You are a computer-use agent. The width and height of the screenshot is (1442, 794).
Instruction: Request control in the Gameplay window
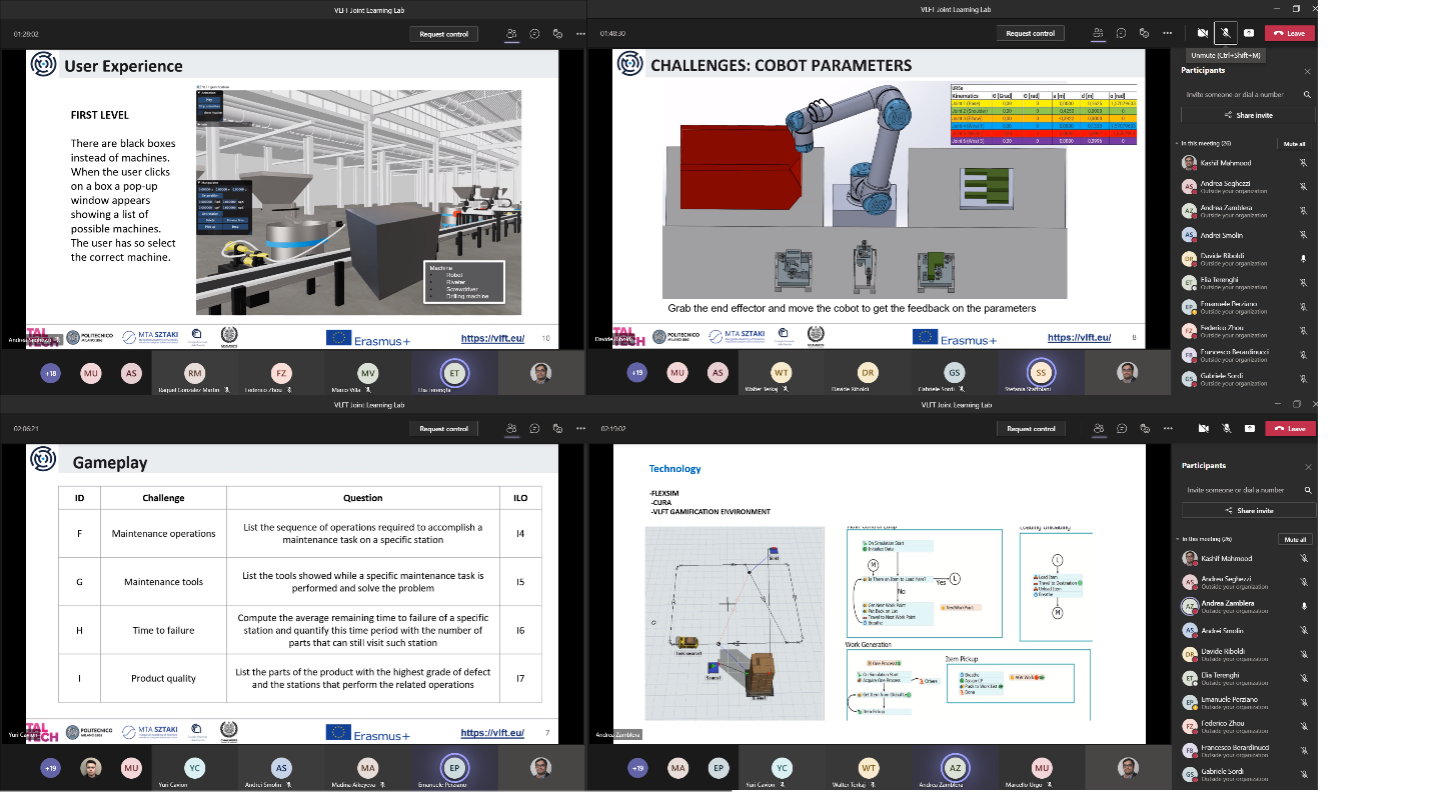click(x=444, y=429)
